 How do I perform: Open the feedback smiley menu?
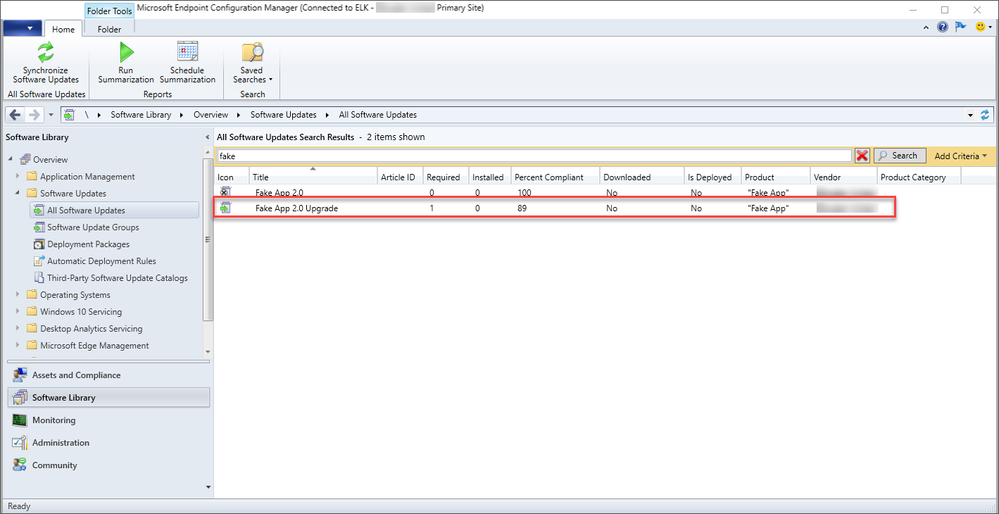[982, 27]
